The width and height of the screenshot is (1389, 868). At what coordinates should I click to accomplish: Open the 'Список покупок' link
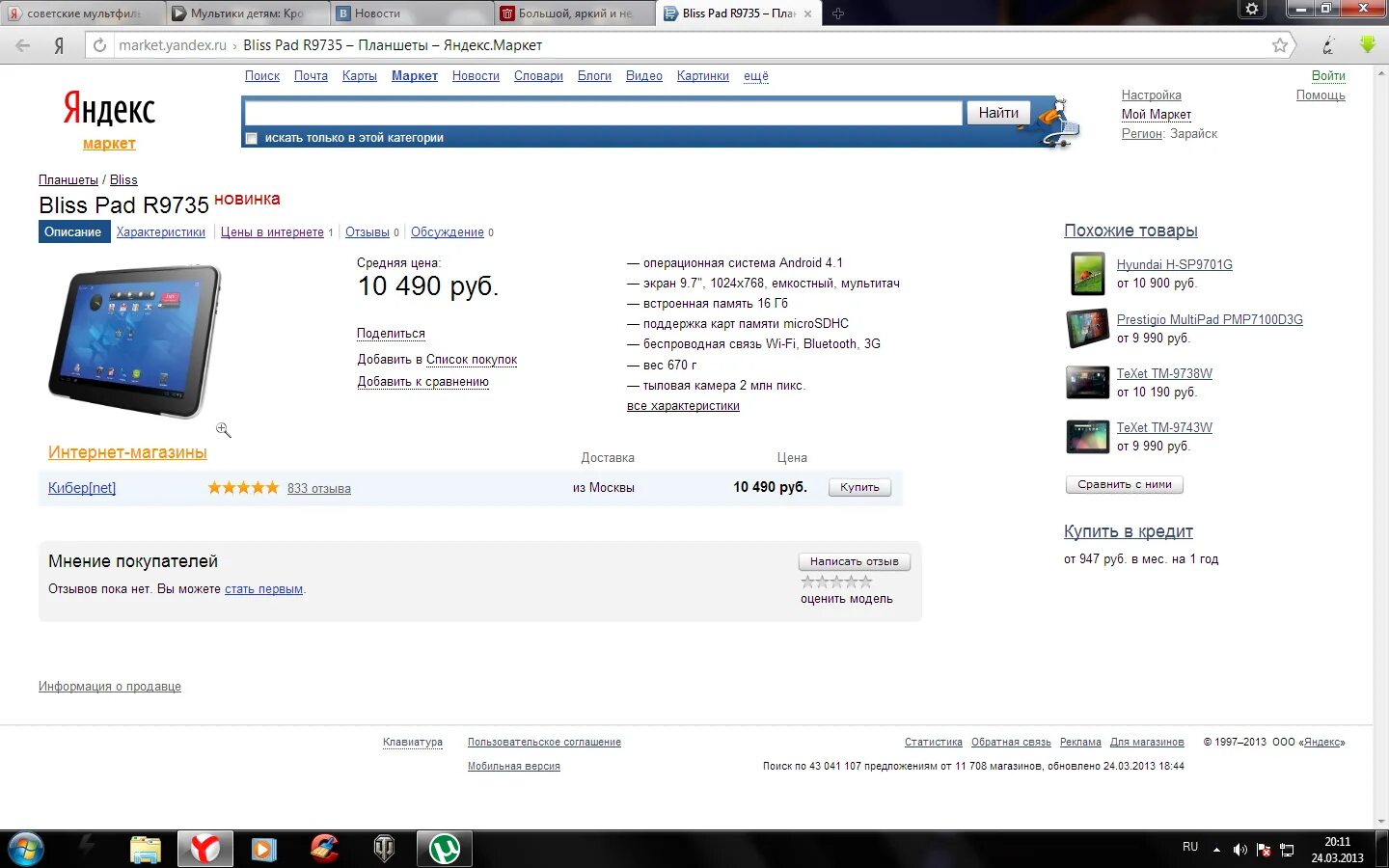coord(472,360)
